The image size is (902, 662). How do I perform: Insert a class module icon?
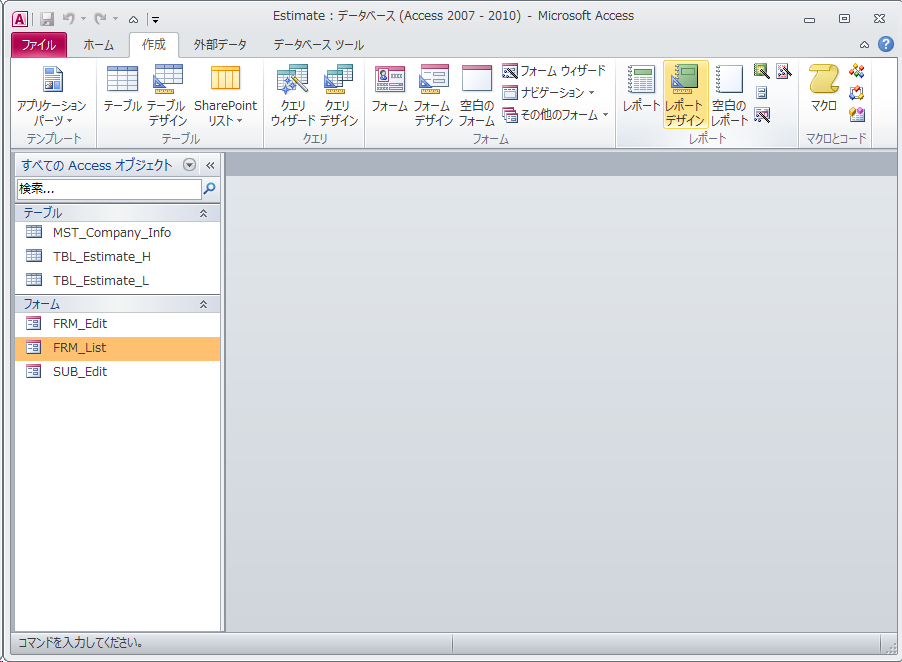click(x=857, y=93)
